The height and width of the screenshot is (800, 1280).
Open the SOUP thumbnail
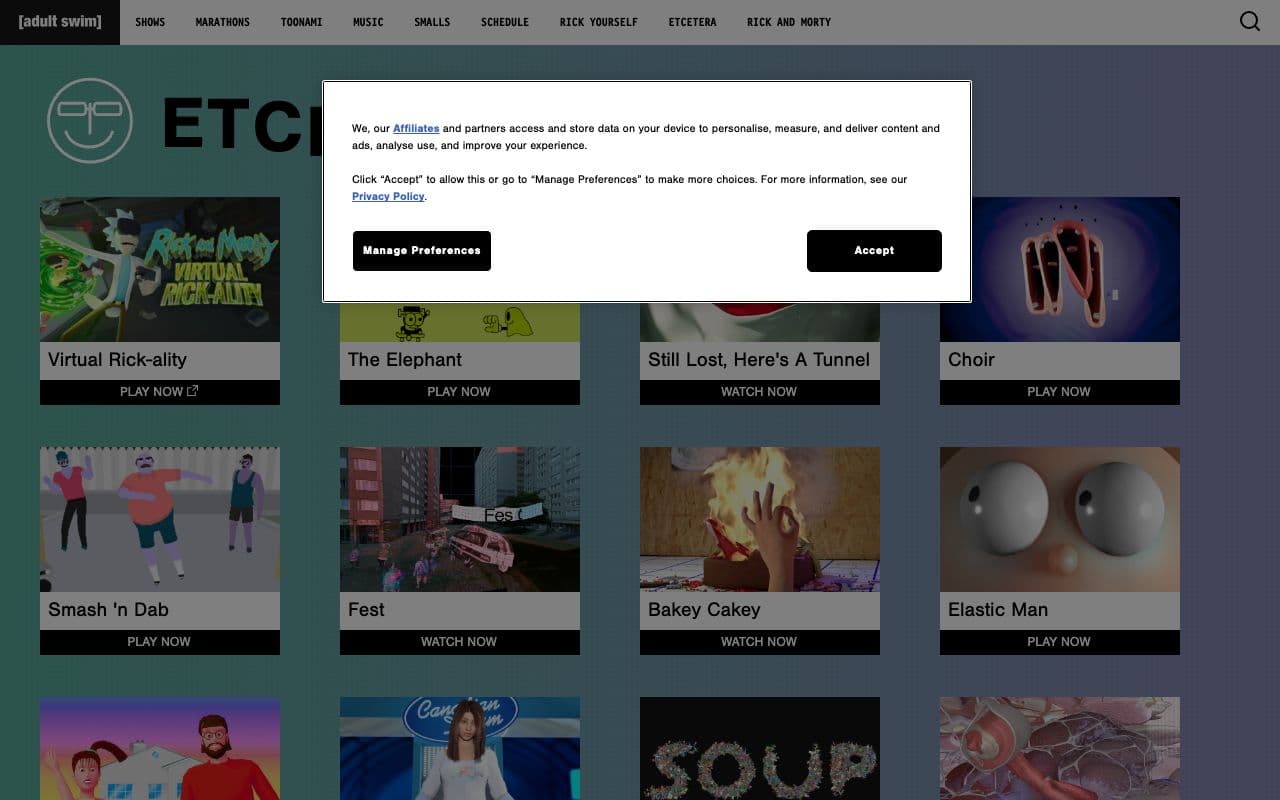(x=760, y=748)
